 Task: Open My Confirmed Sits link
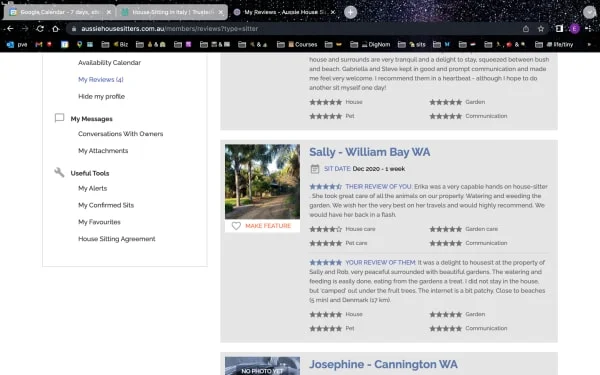(106, 205)
